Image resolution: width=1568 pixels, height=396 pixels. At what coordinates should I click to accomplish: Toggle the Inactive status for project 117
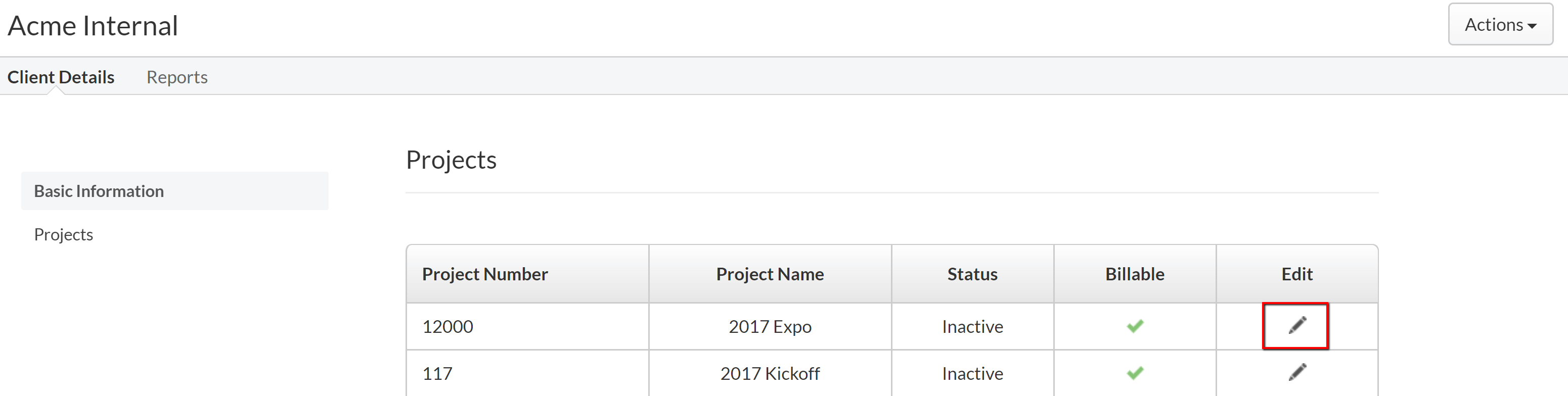(x=972, y=372)
